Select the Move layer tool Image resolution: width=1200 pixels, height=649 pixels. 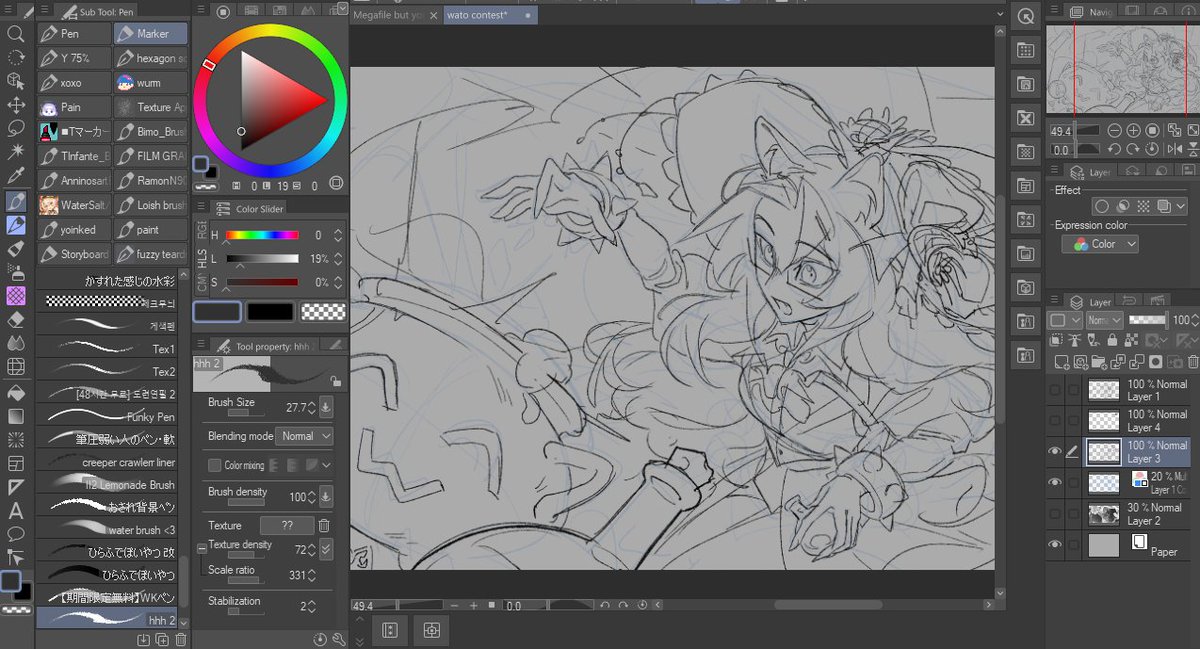16,105
